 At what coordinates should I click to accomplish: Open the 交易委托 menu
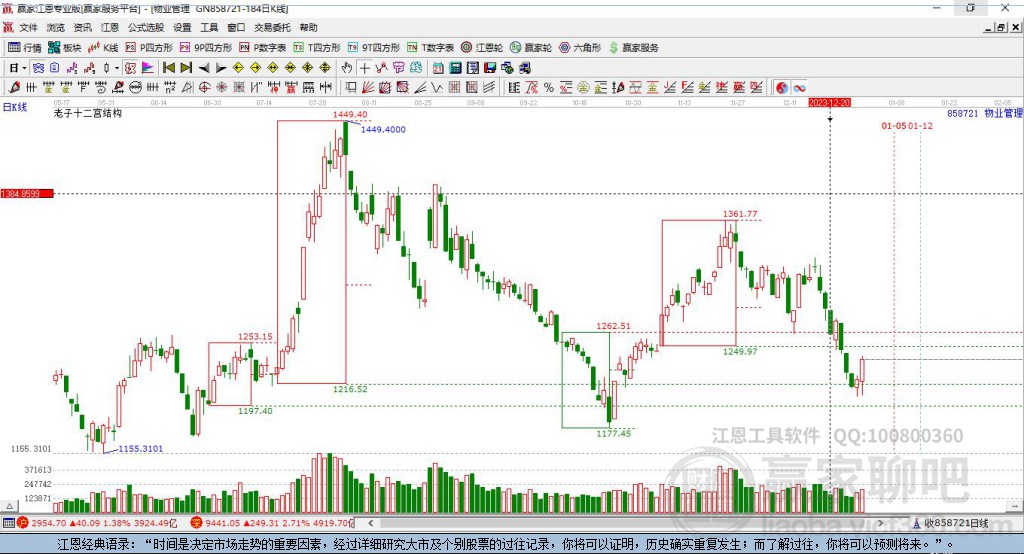[x=272, y=27]
